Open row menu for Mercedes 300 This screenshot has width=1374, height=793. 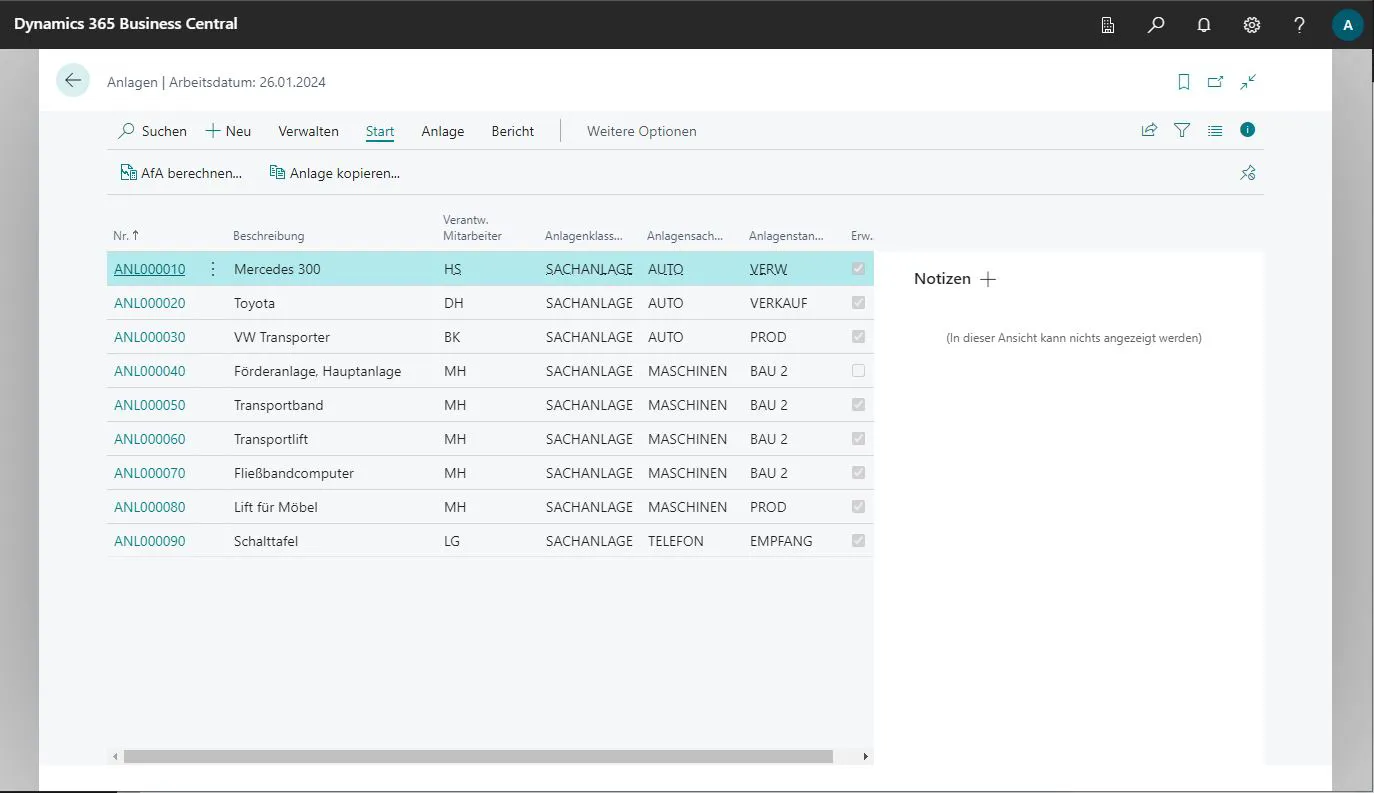[212, 269]
